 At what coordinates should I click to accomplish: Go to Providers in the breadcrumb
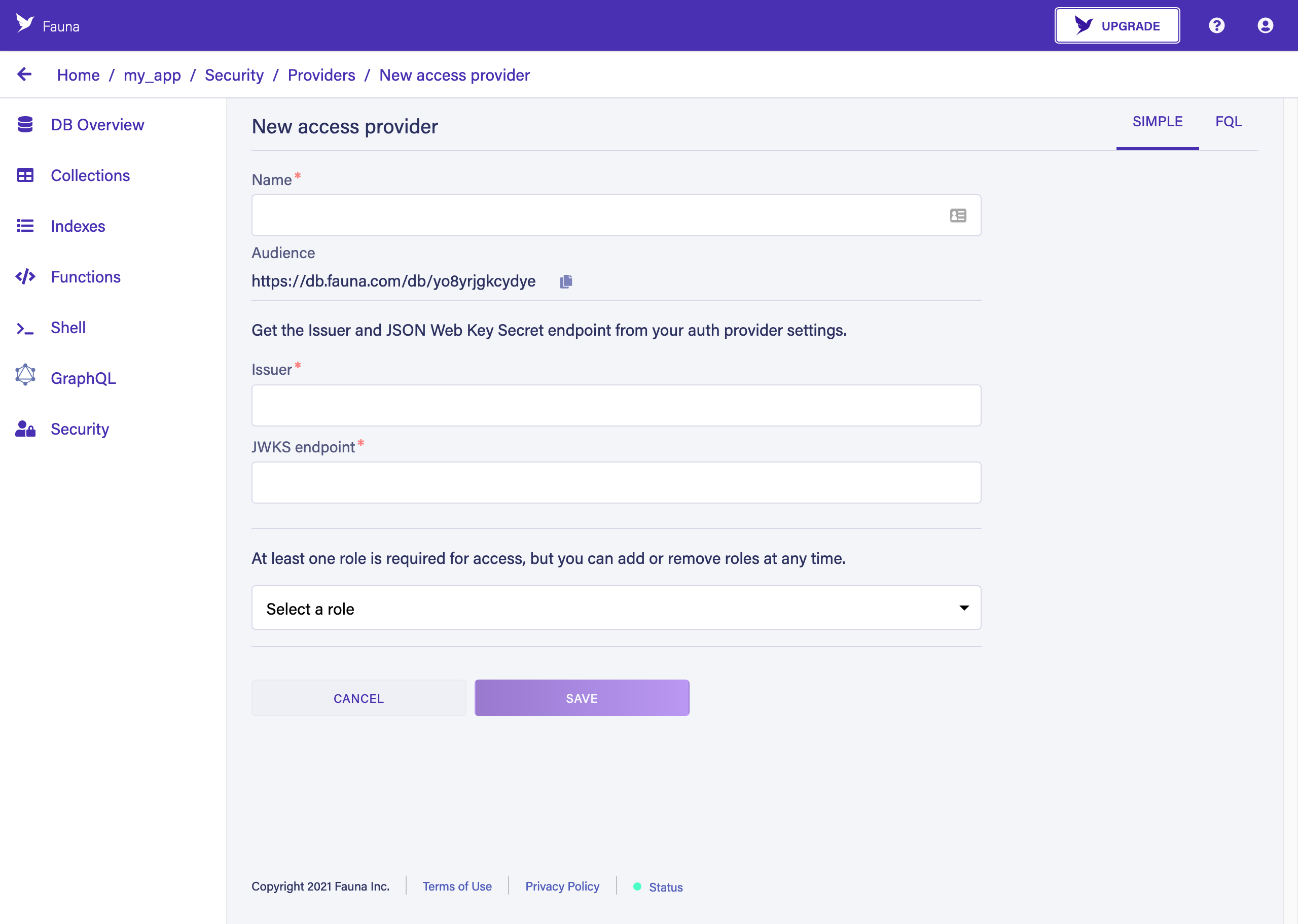coord(321,75)
